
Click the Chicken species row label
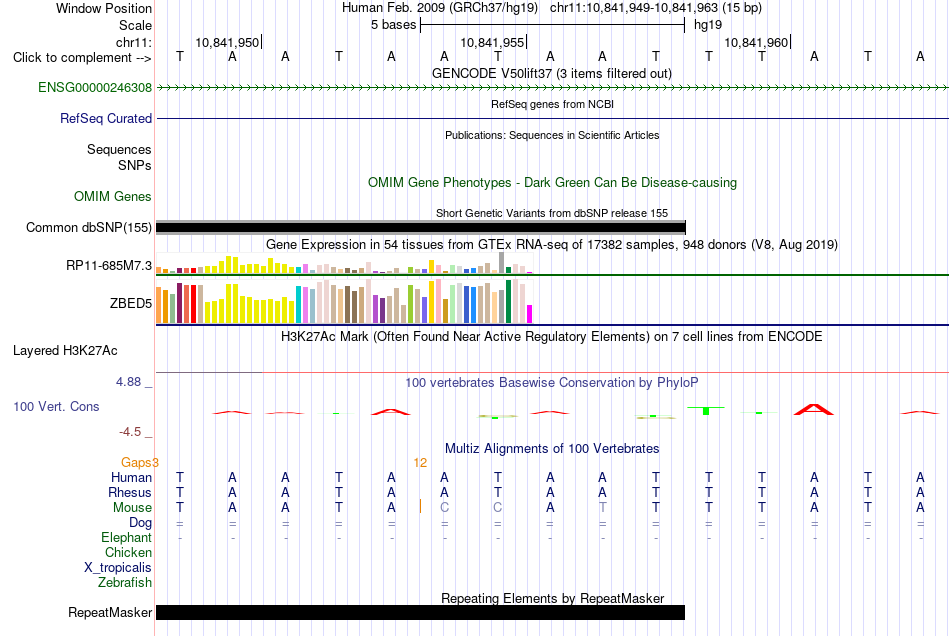pyautogui.click(x=128, y=552)
